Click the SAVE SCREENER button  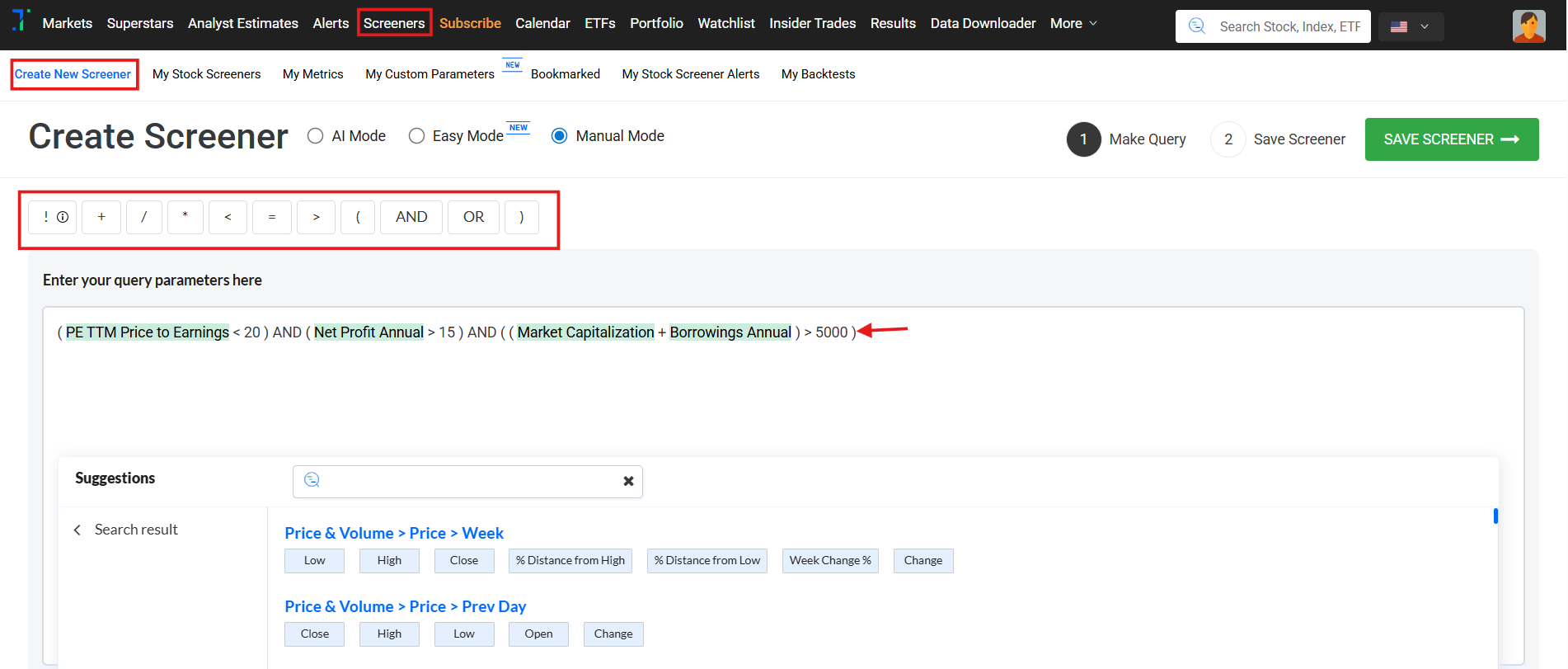click(1452, 139)
